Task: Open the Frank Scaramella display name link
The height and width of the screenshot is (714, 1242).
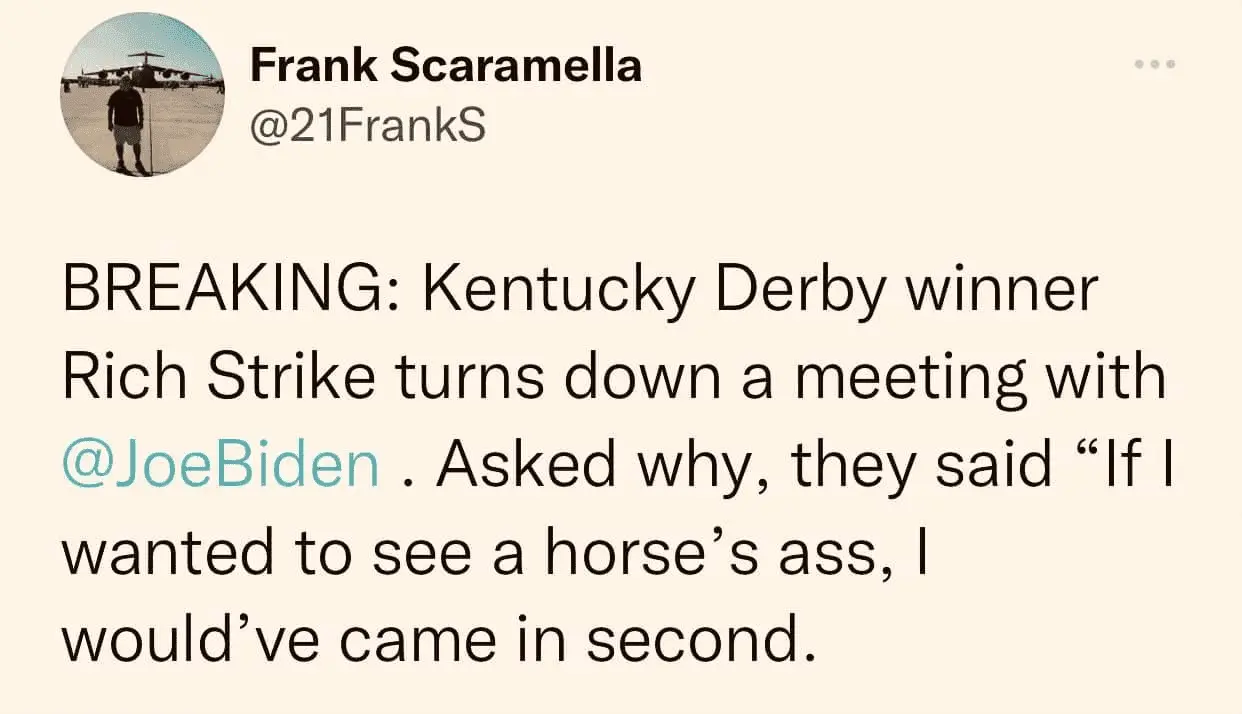Action: tap(445, 66)
